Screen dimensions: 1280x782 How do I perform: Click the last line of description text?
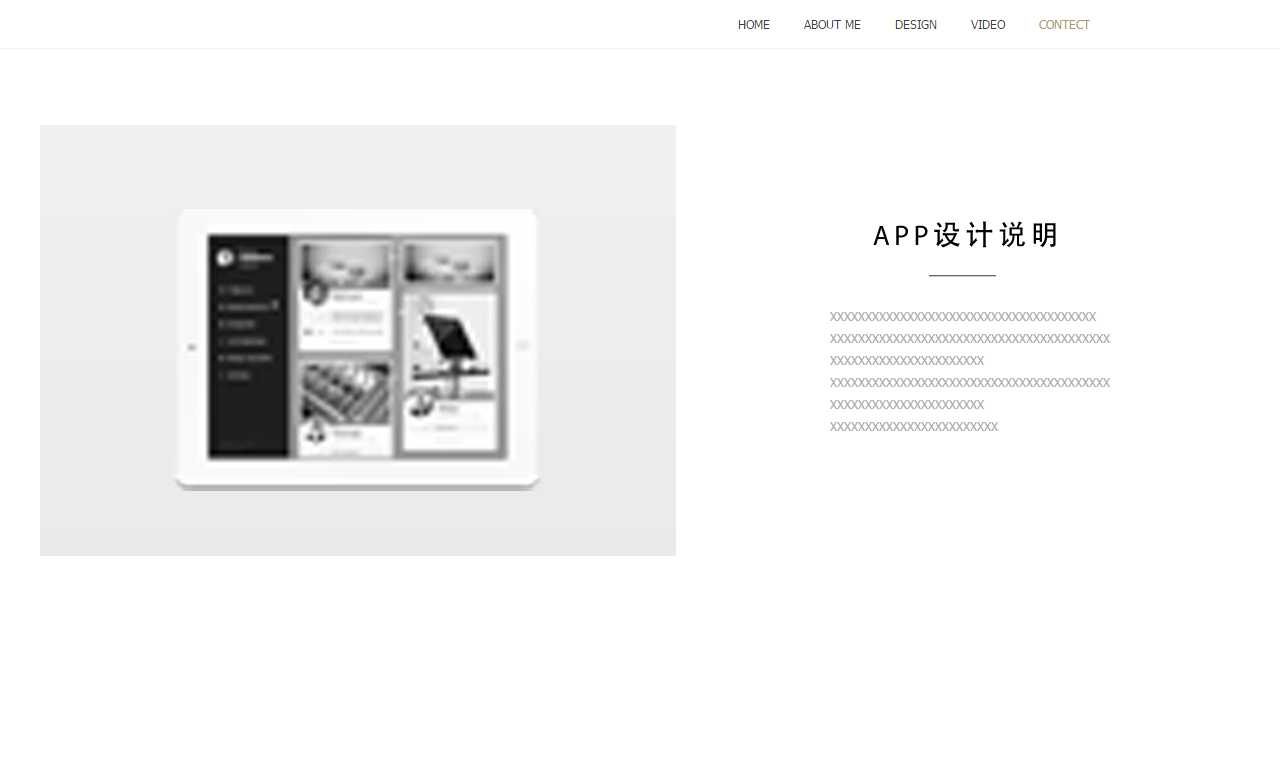[x=913, y=427]
